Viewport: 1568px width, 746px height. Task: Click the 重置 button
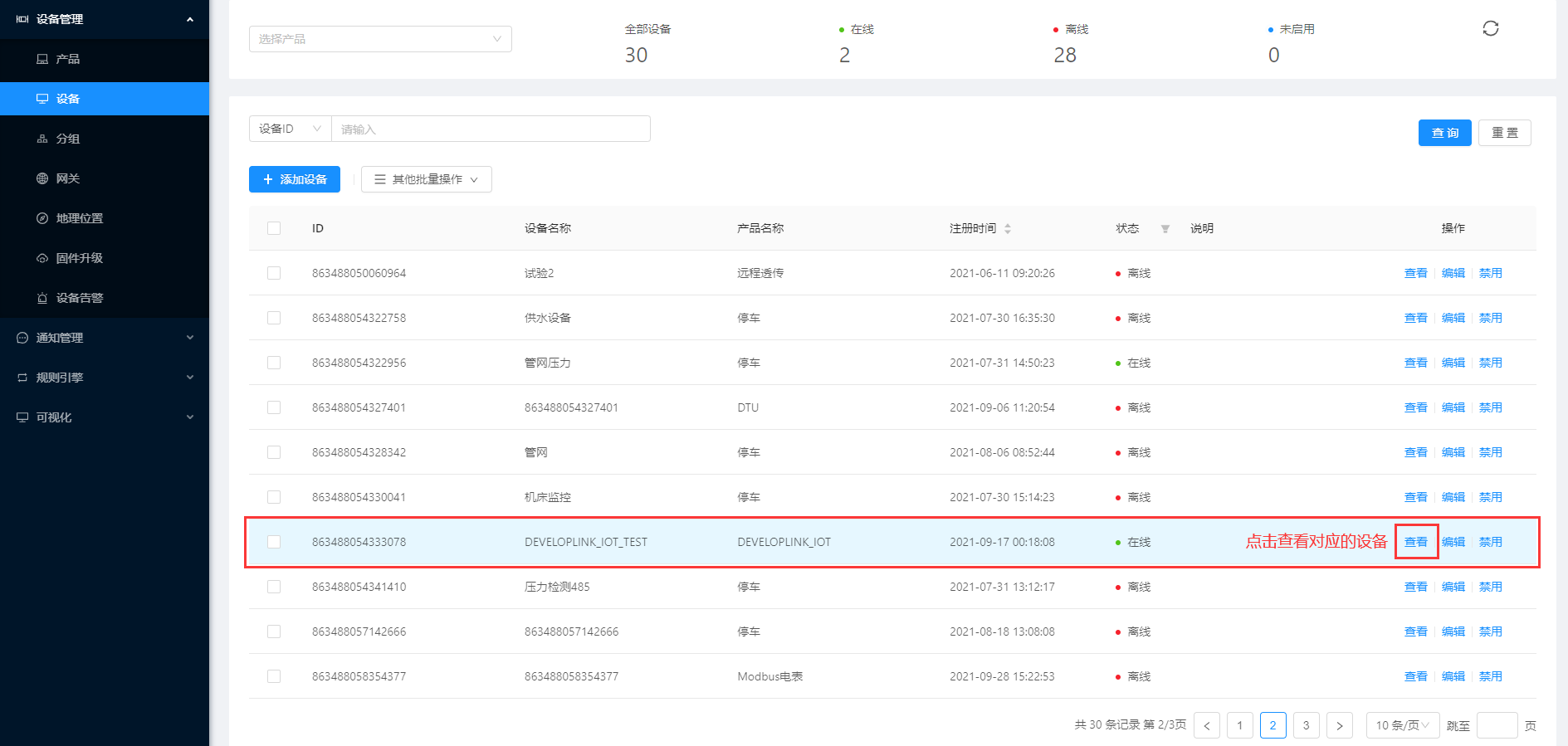tap(1504, 133)
